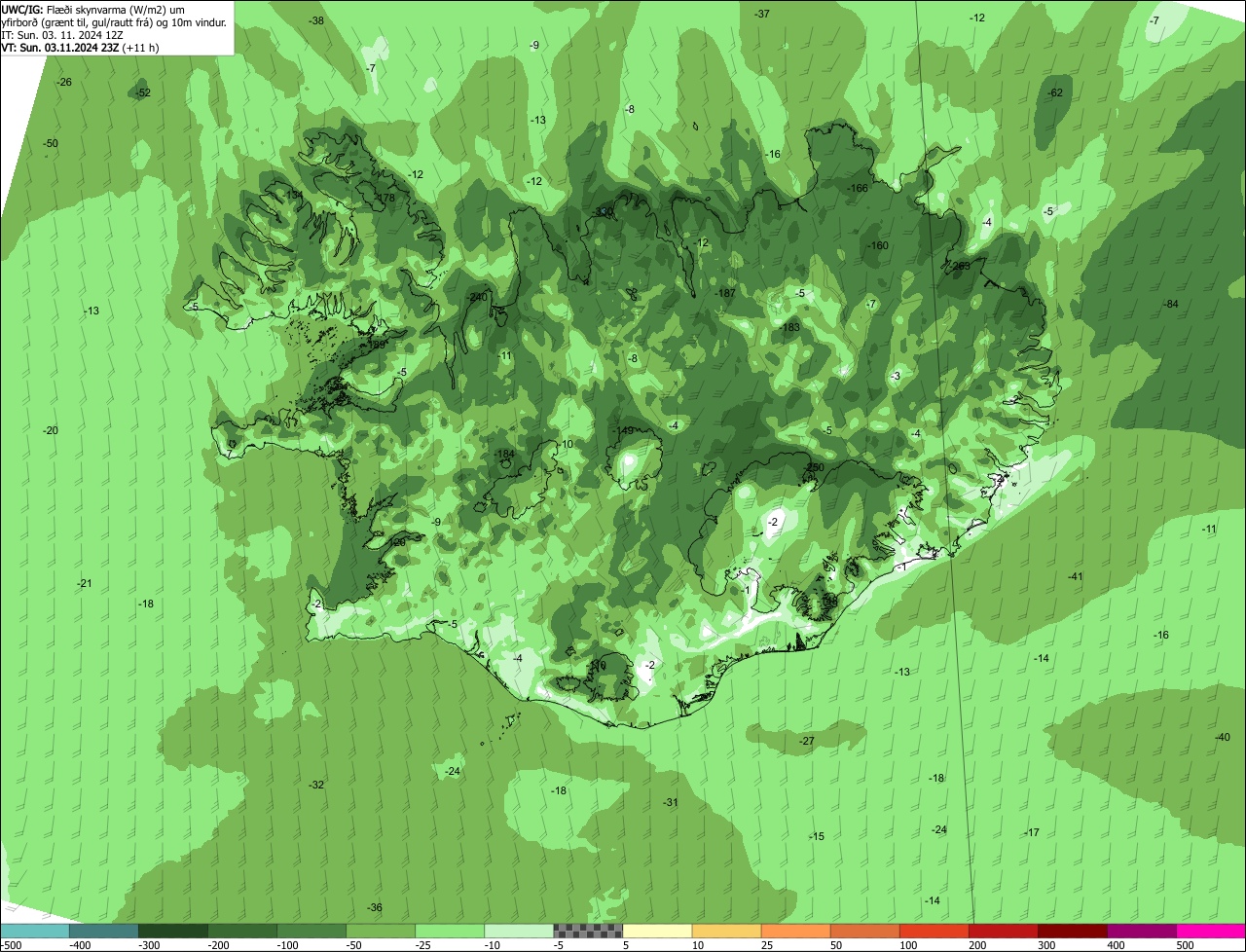Select the 100 to 200 legend swatch
The width and height of the screenshot is (1246, 952).
pos(934,931)
